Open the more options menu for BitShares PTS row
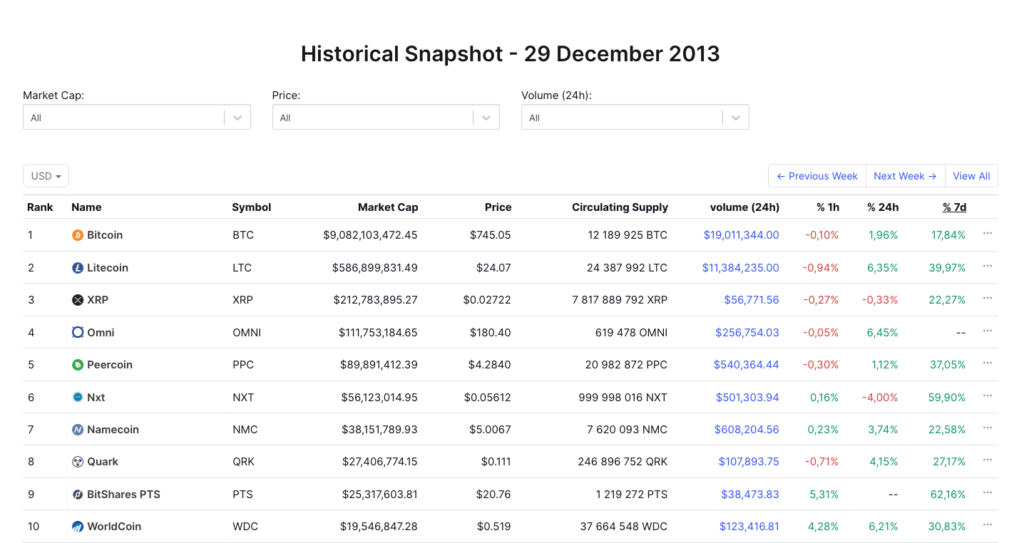Screen dimensions: 1024x543 tap(987, 493)
